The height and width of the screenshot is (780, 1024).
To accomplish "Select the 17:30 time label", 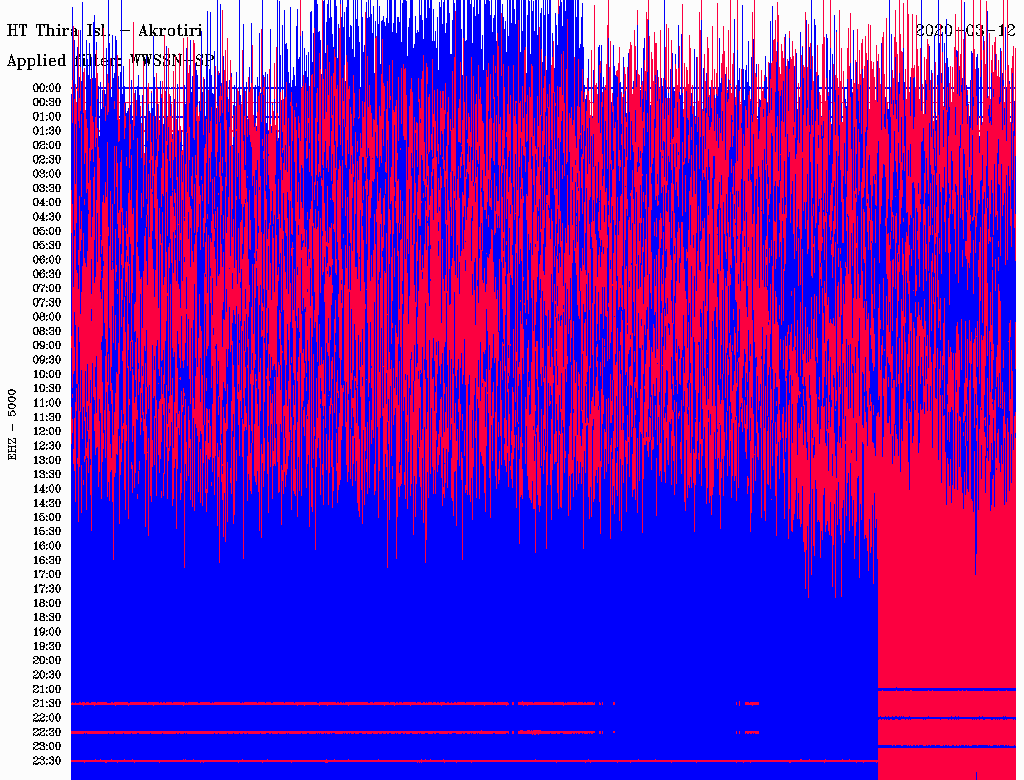I will [x=47, y=589].
